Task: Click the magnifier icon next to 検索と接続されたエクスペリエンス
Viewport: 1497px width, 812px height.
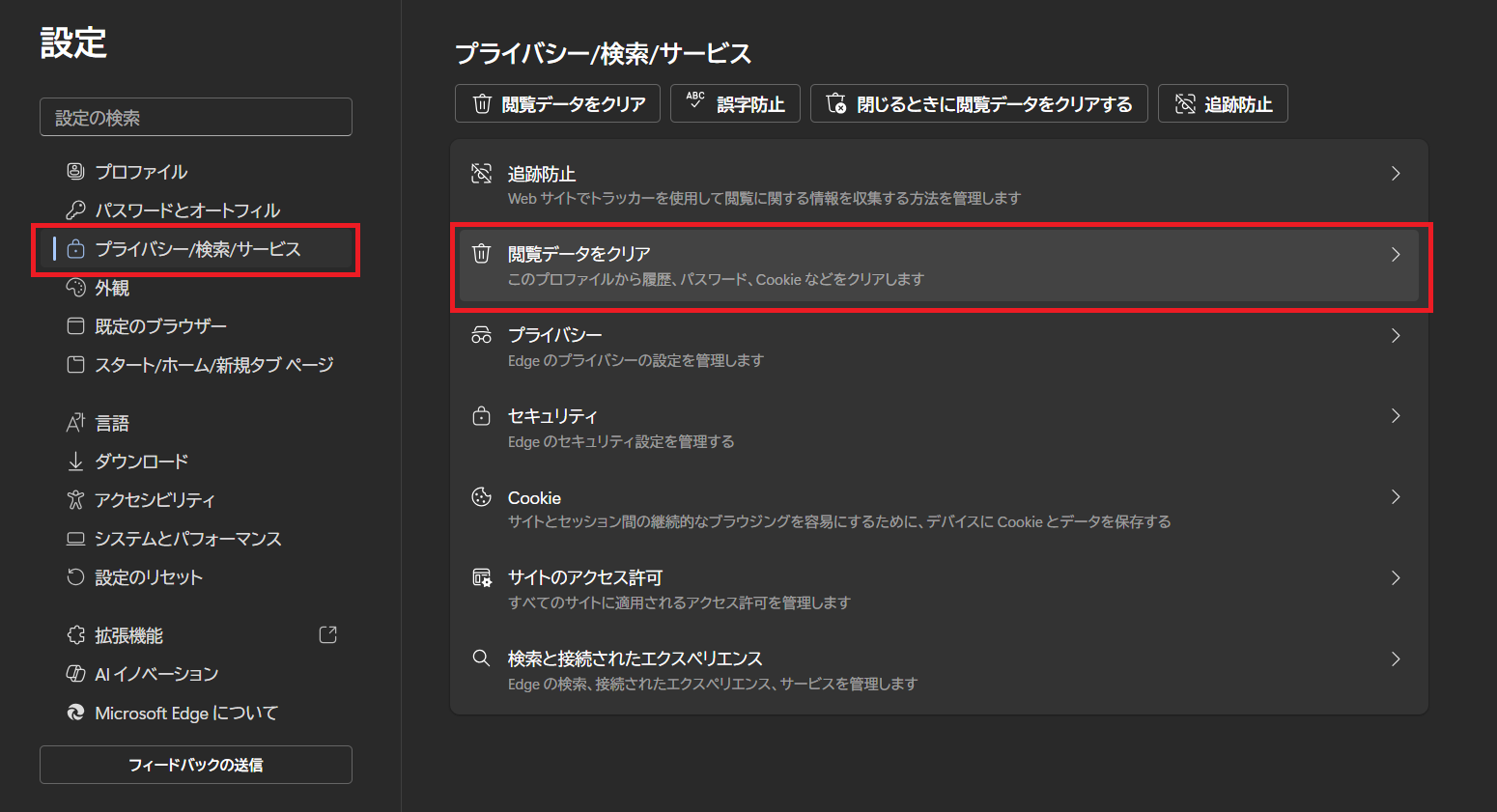Action: (x=481, y=658)
